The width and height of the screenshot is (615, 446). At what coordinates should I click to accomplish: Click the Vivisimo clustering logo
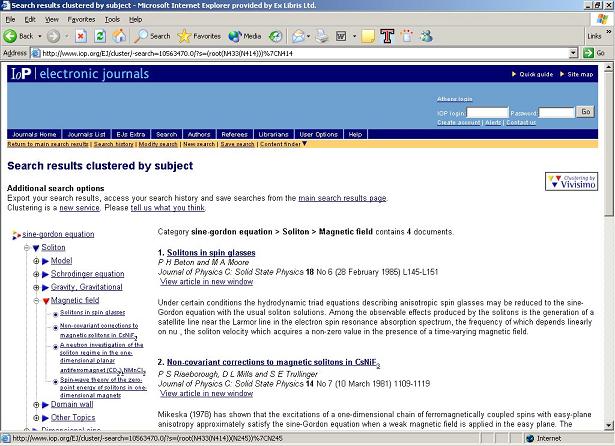point(571,182)
